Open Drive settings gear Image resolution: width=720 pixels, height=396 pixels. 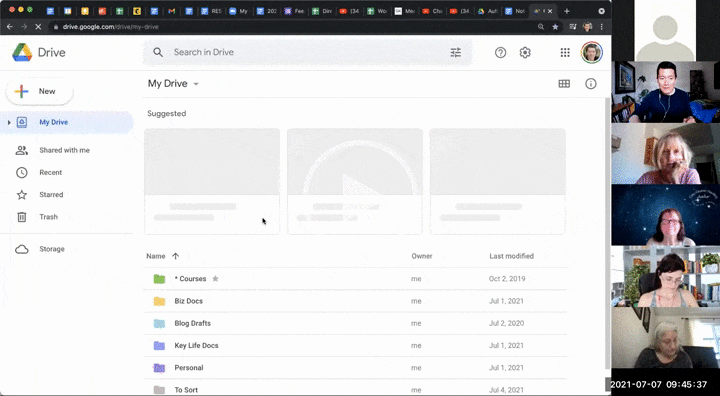click(x=525, y=52)
